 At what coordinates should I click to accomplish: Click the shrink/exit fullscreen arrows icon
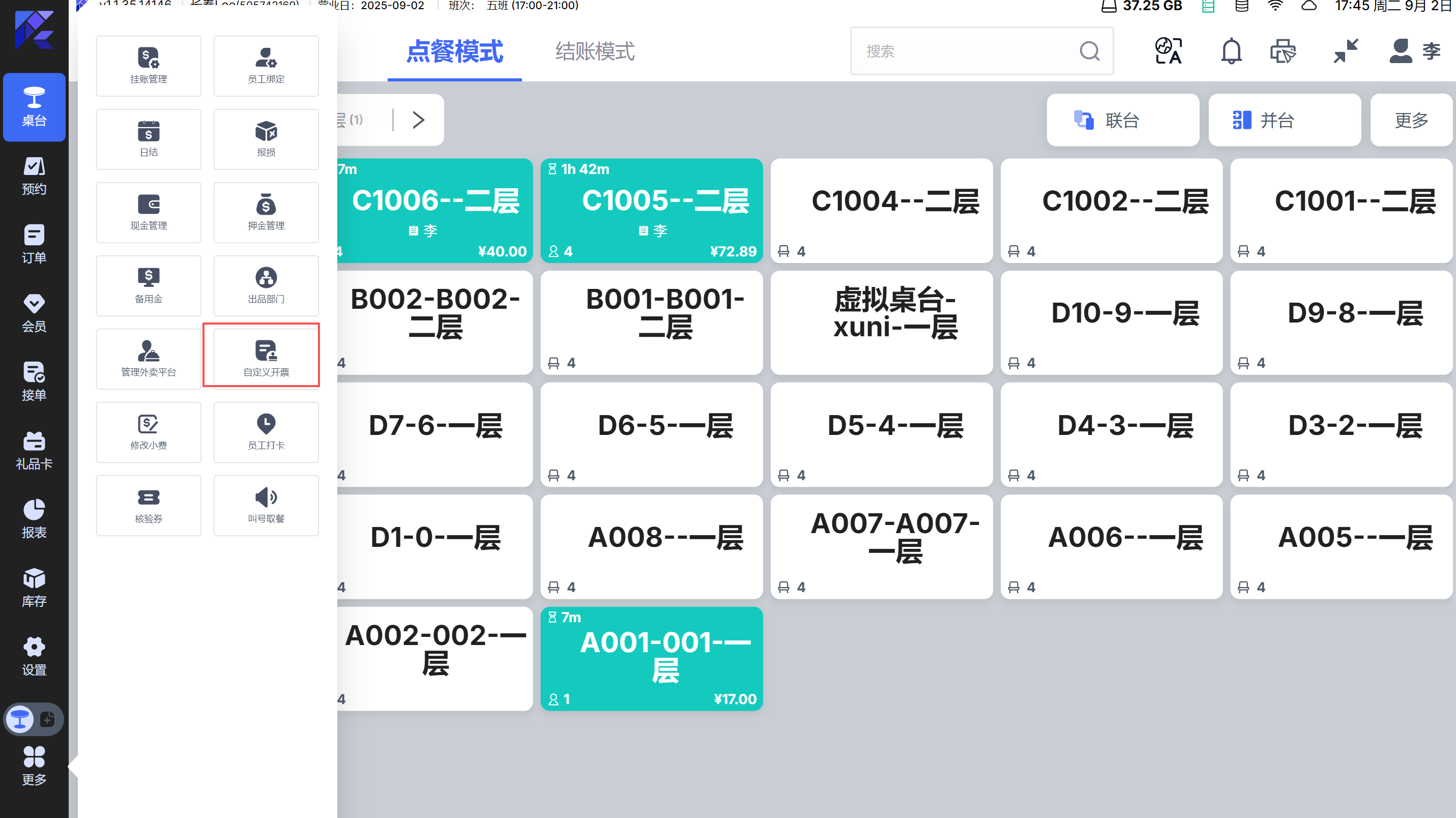coord(1345,51)
